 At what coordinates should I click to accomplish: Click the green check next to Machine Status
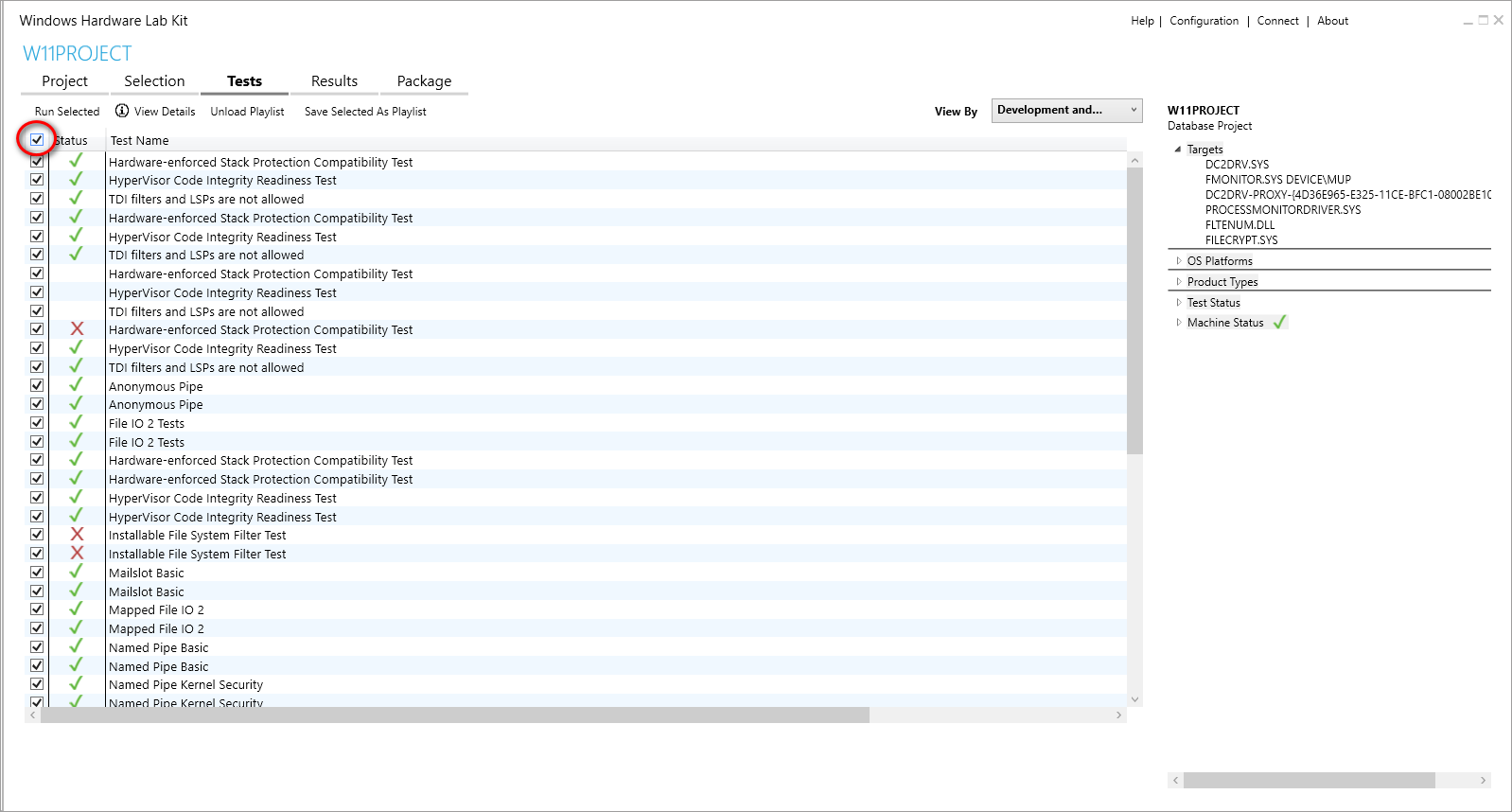pos(1279,323)
